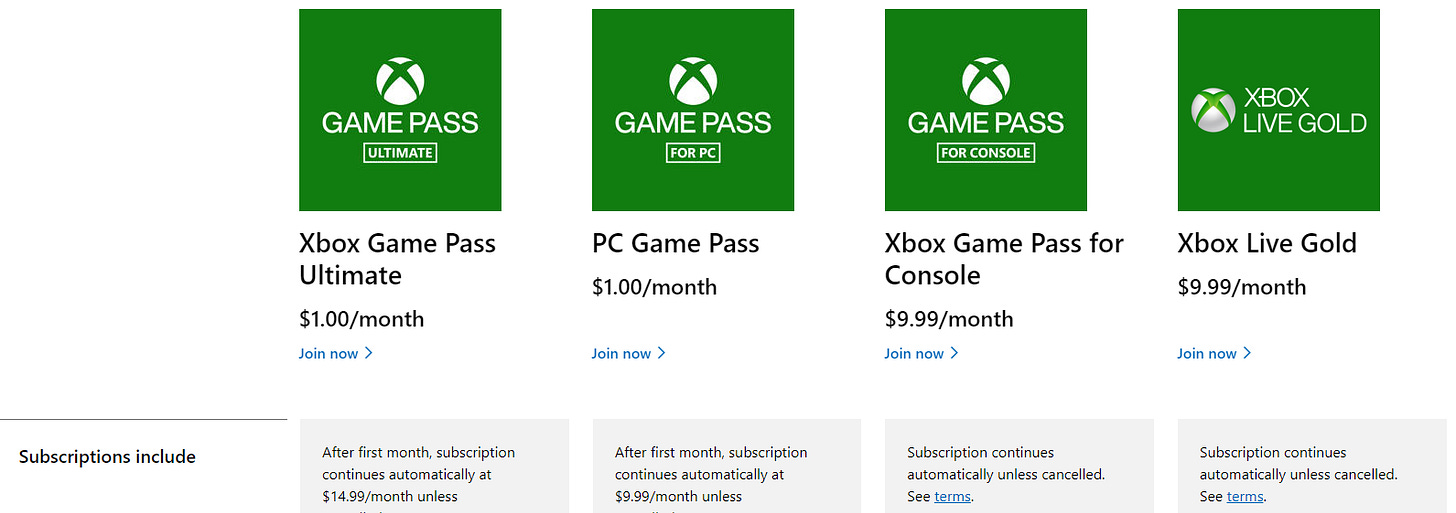Screen dimensions: 1456x513
Task: Open terms link under Live Gold subscription note
Action: (x=1245, y=497)
